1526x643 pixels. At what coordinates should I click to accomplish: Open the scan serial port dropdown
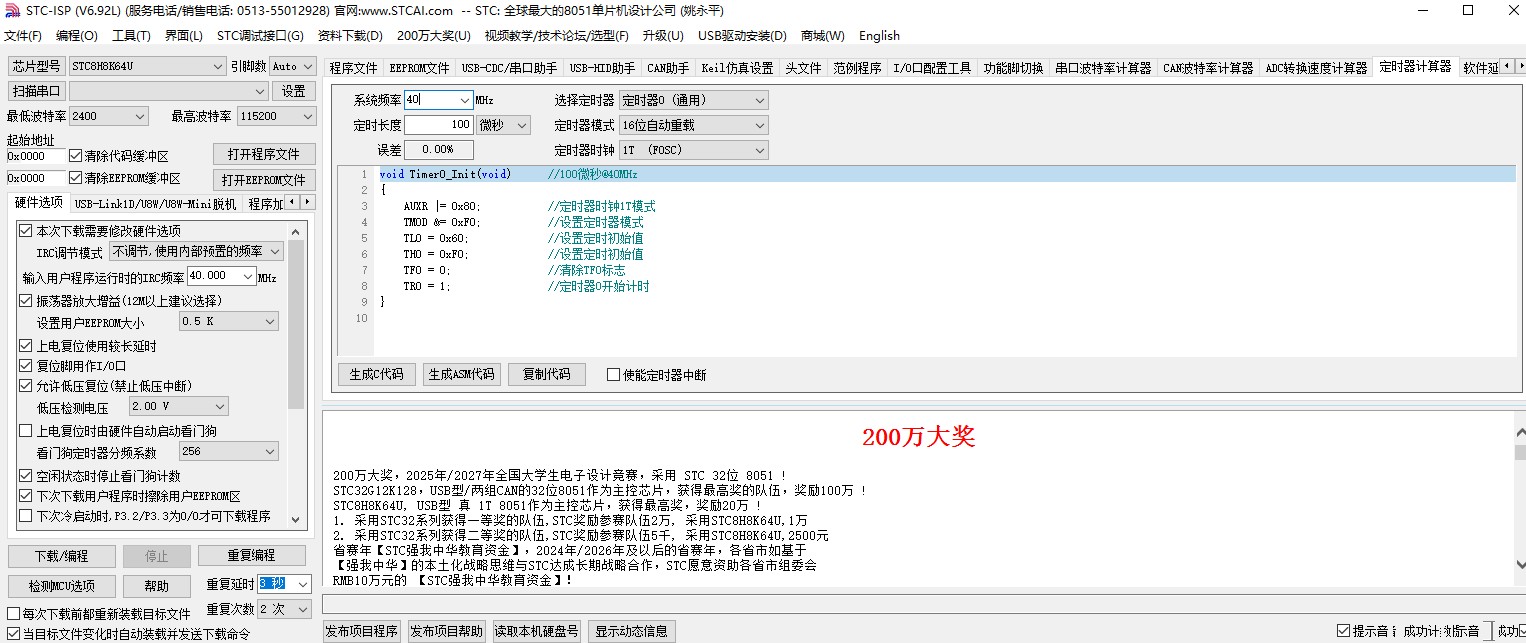tap(169, 91)
